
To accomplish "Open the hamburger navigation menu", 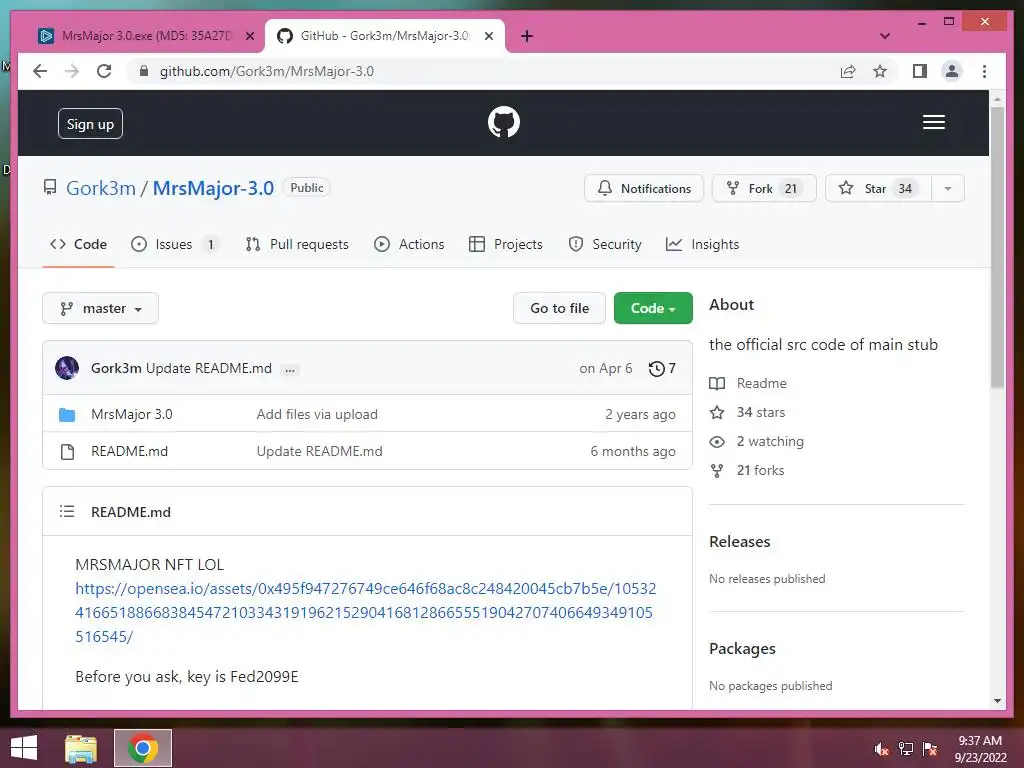I will 933,122.
